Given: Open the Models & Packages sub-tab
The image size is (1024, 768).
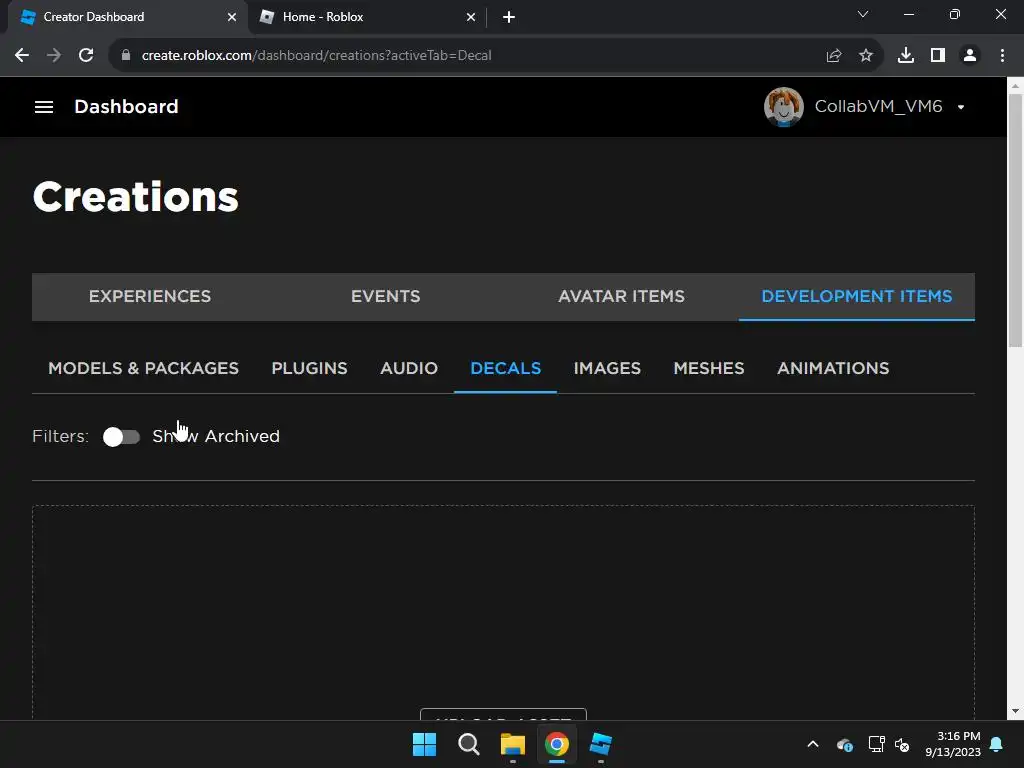Looking at the screenshot, I should click(x=144, y=368).
